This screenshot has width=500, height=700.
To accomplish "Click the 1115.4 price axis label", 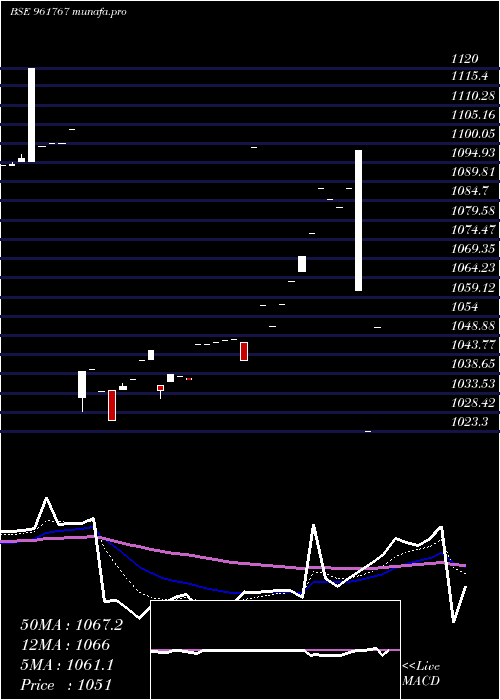I will [469, 76].
